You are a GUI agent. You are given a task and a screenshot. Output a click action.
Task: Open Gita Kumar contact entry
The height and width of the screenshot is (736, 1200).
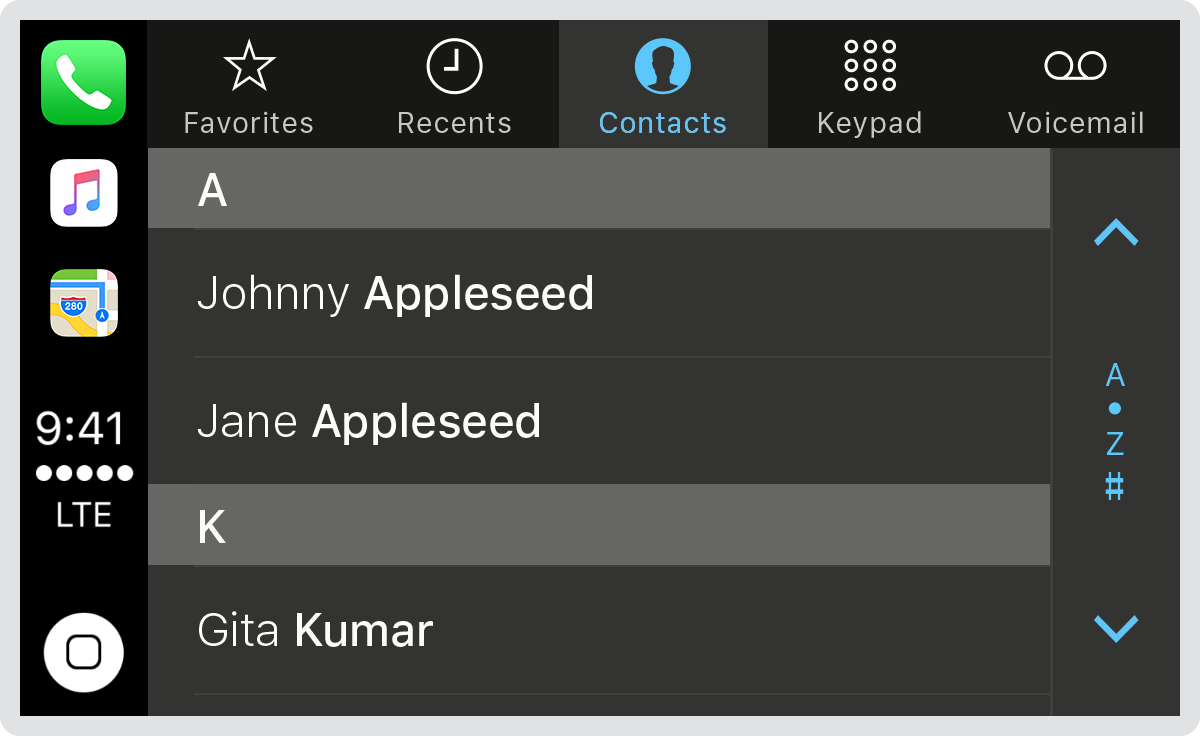point(600,630)
